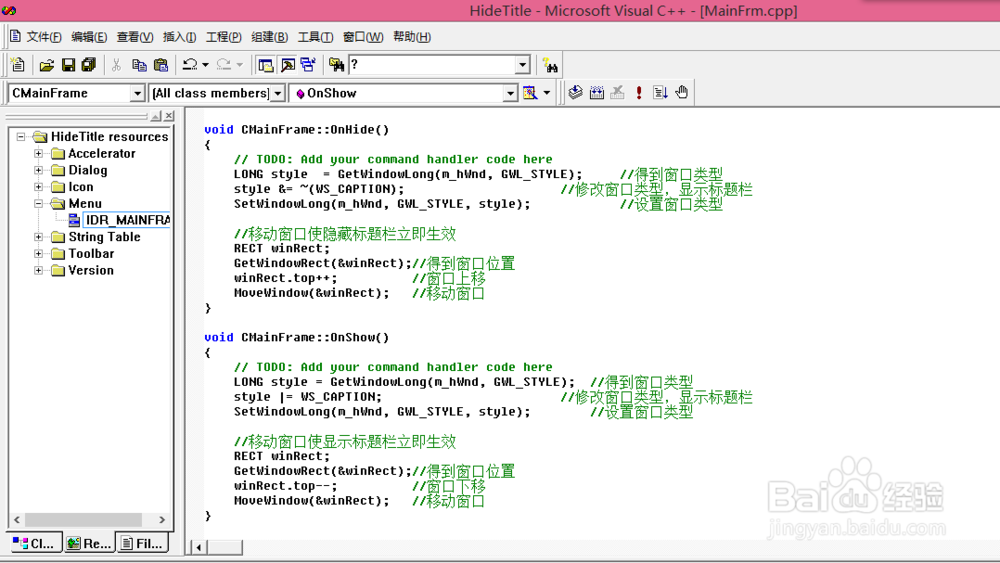
Task: Click the workspace horizontal scrollbar thumb
Action: click(x=84, y=520)
